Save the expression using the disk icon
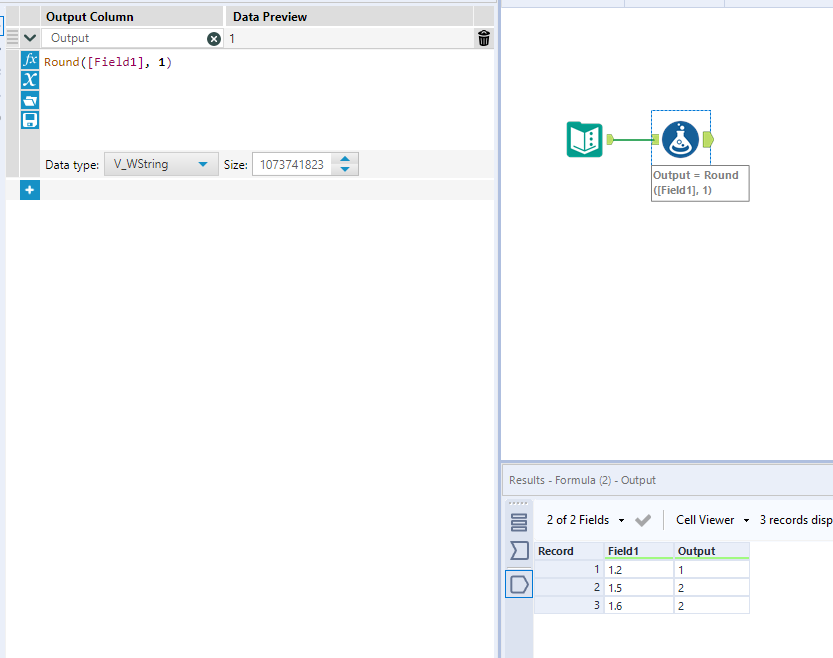 pyautogui.click(x=29, y=120)
